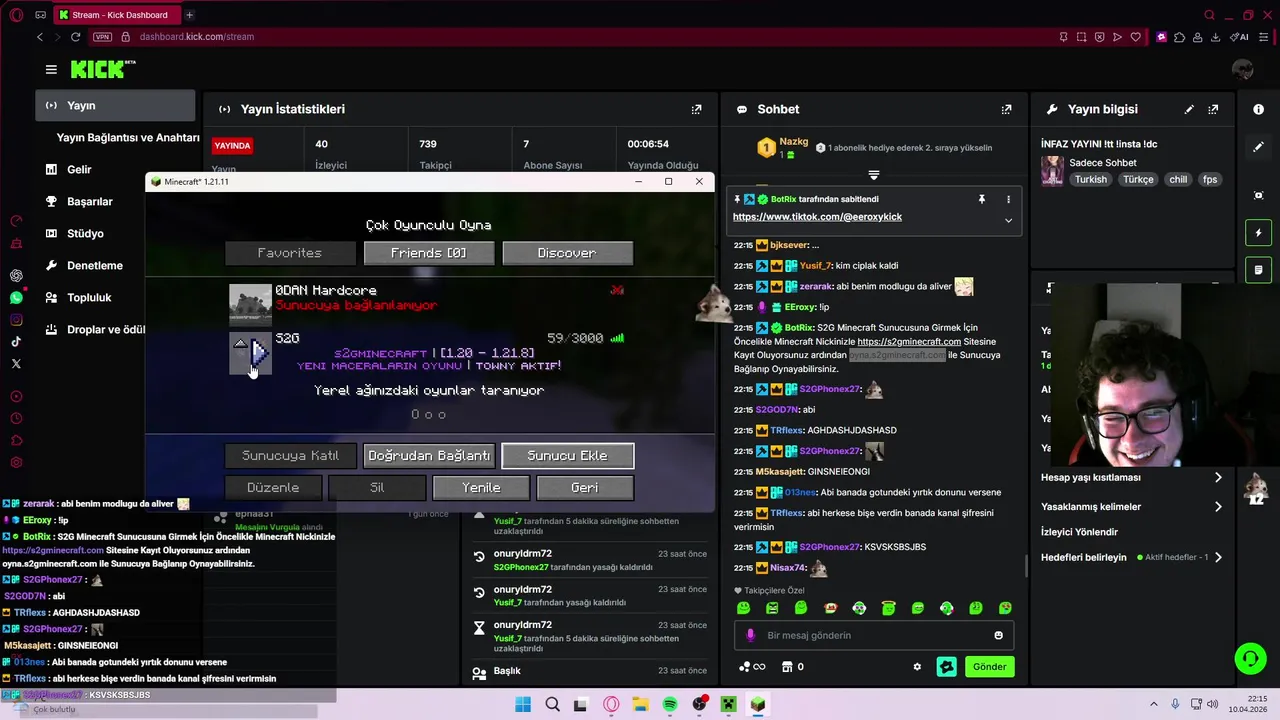The width and height of the screenshot is (1280, 720).
Task: Open the pinned TikTok link
Action: point(817,217)
